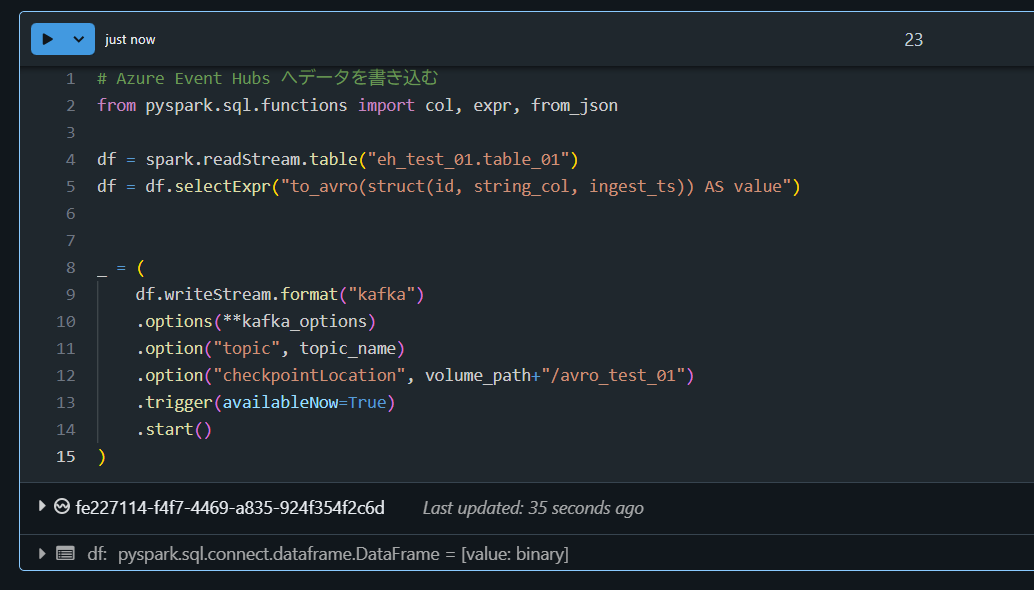Click the streaming query status icon
Image resolution: width=1034 pixels, height=590 pixels.
pyautogui.click(x=62, y=506)
